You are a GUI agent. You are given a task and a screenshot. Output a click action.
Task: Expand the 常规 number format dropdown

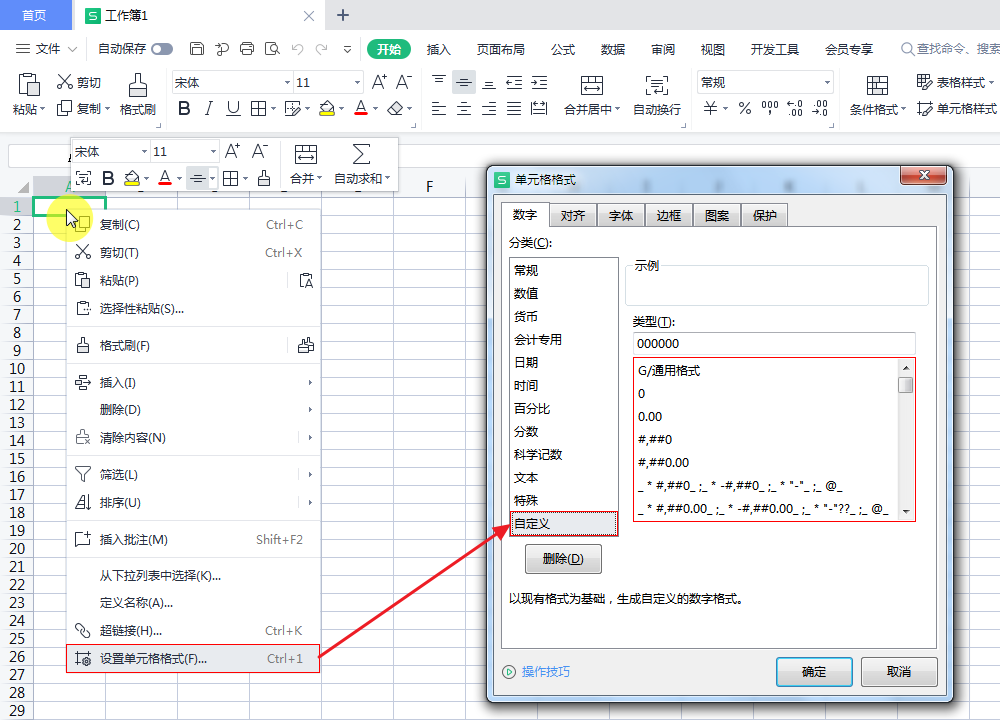click(827, 83)
